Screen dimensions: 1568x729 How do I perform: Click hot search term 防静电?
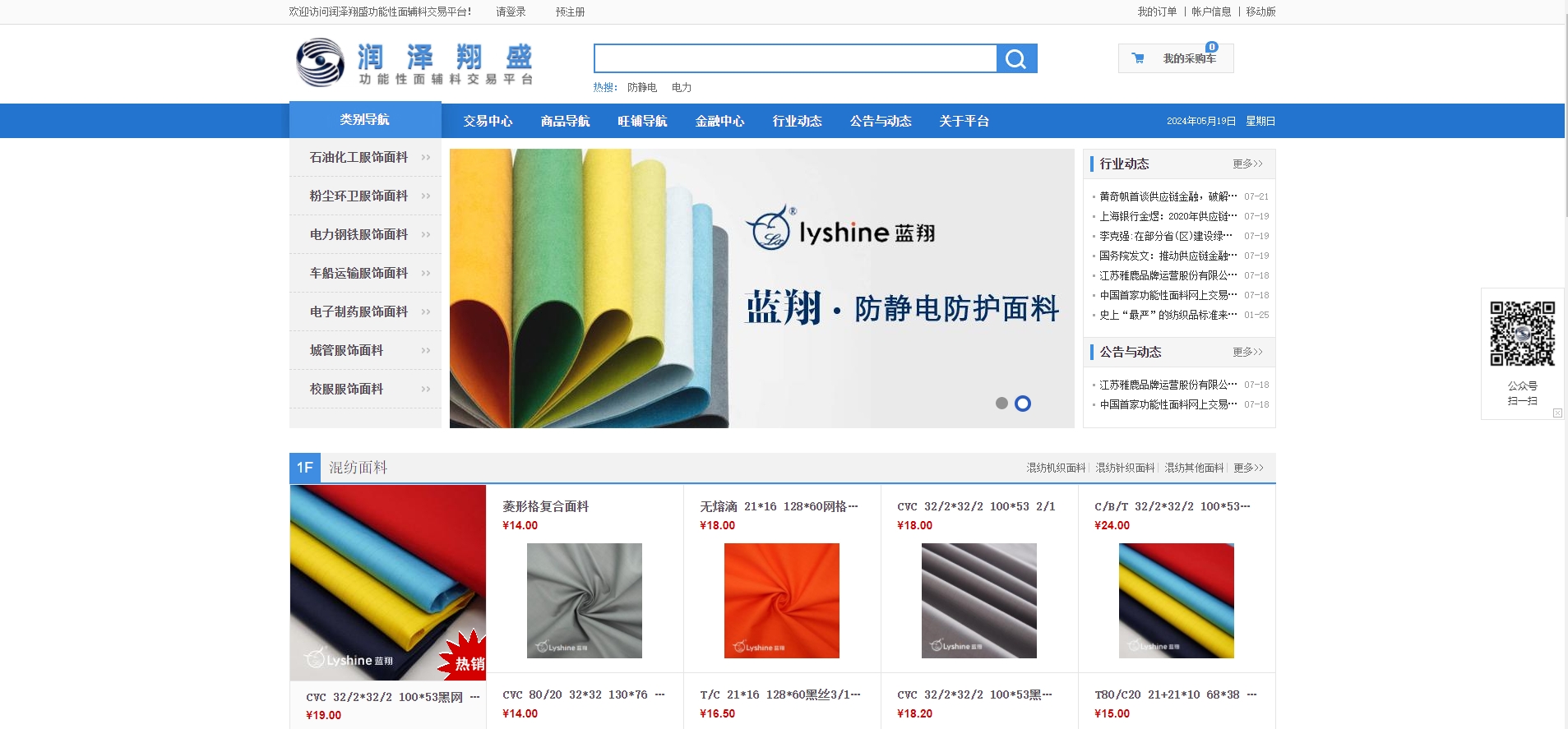coord(641,87)
